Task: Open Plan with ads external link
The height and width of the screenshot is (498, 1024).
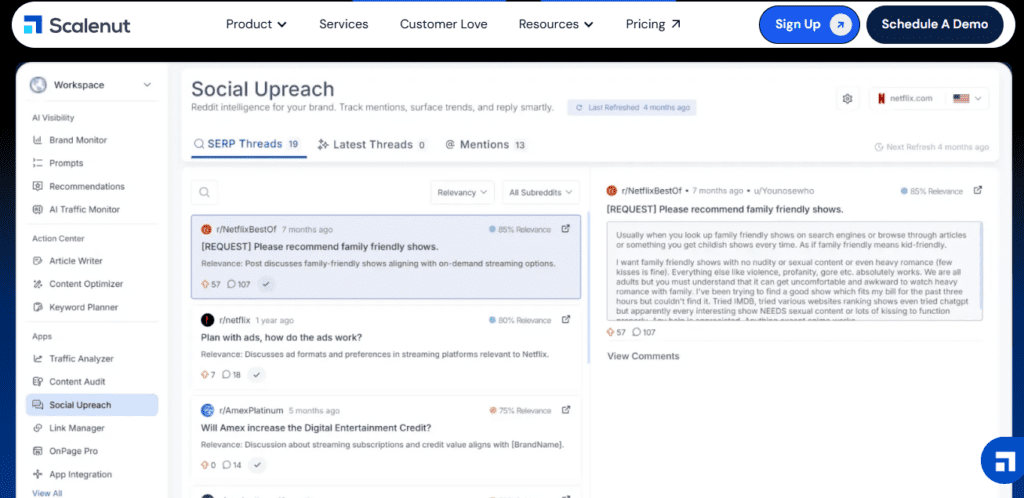Action: coord(566,320)
